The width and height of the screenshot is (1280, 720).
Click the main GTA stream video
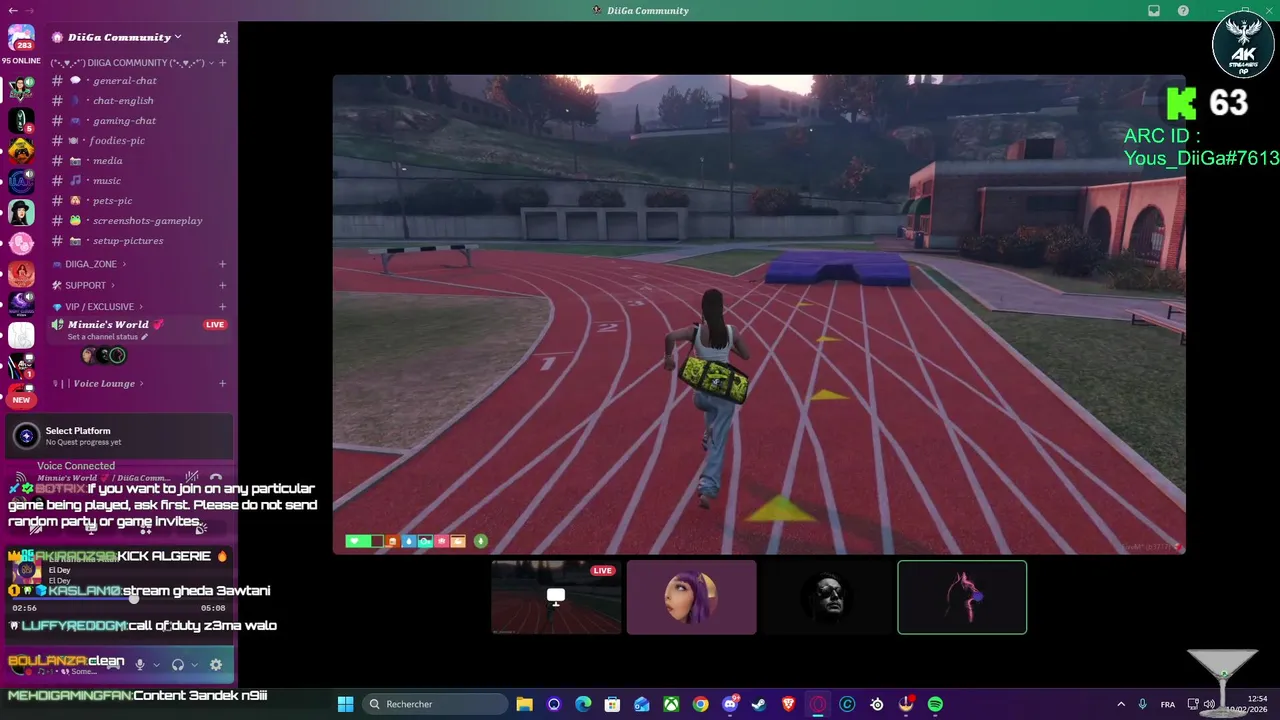pos(759,314)
